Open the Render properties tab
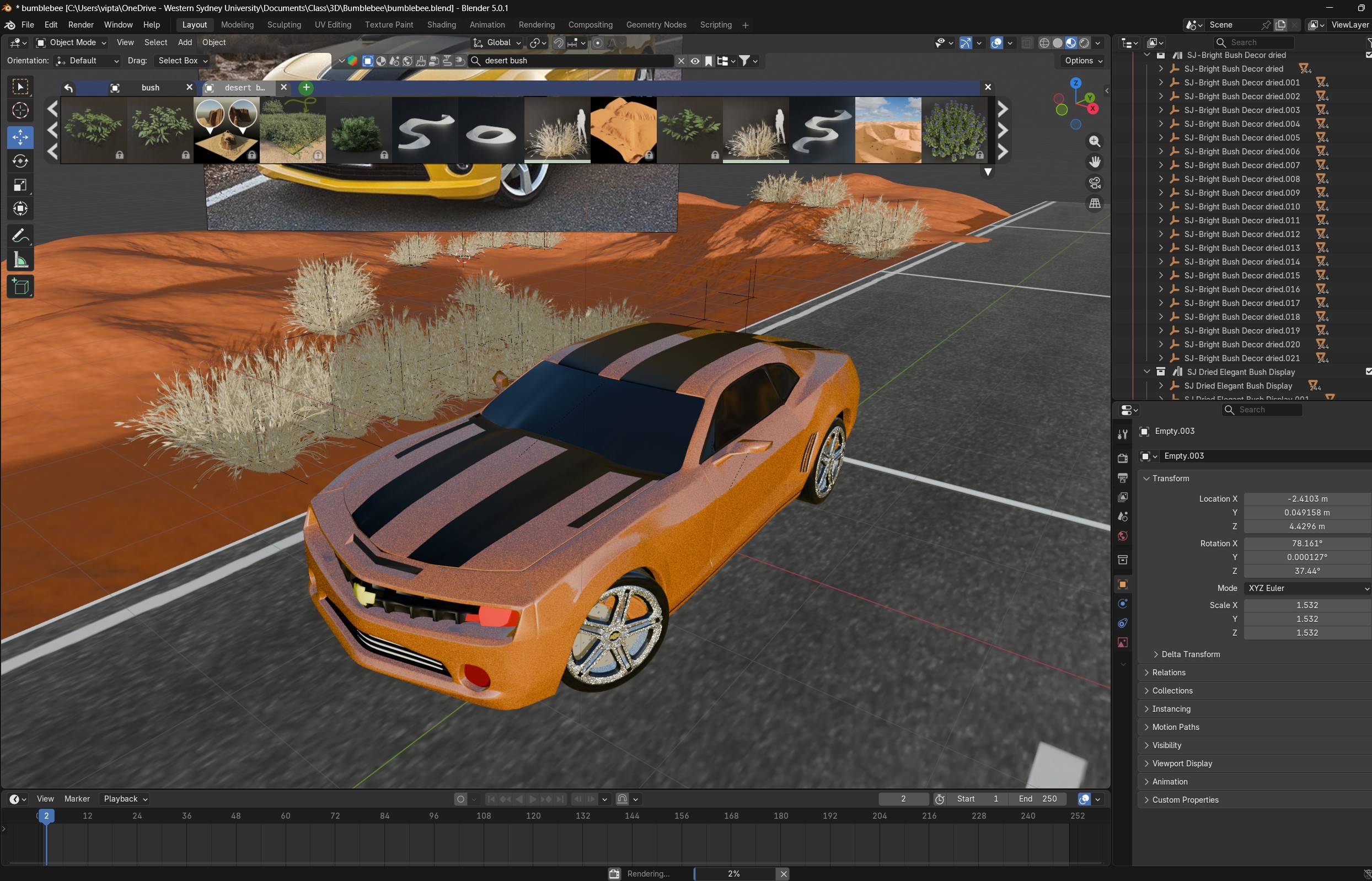1372x881 pixels. point(1123,458)
